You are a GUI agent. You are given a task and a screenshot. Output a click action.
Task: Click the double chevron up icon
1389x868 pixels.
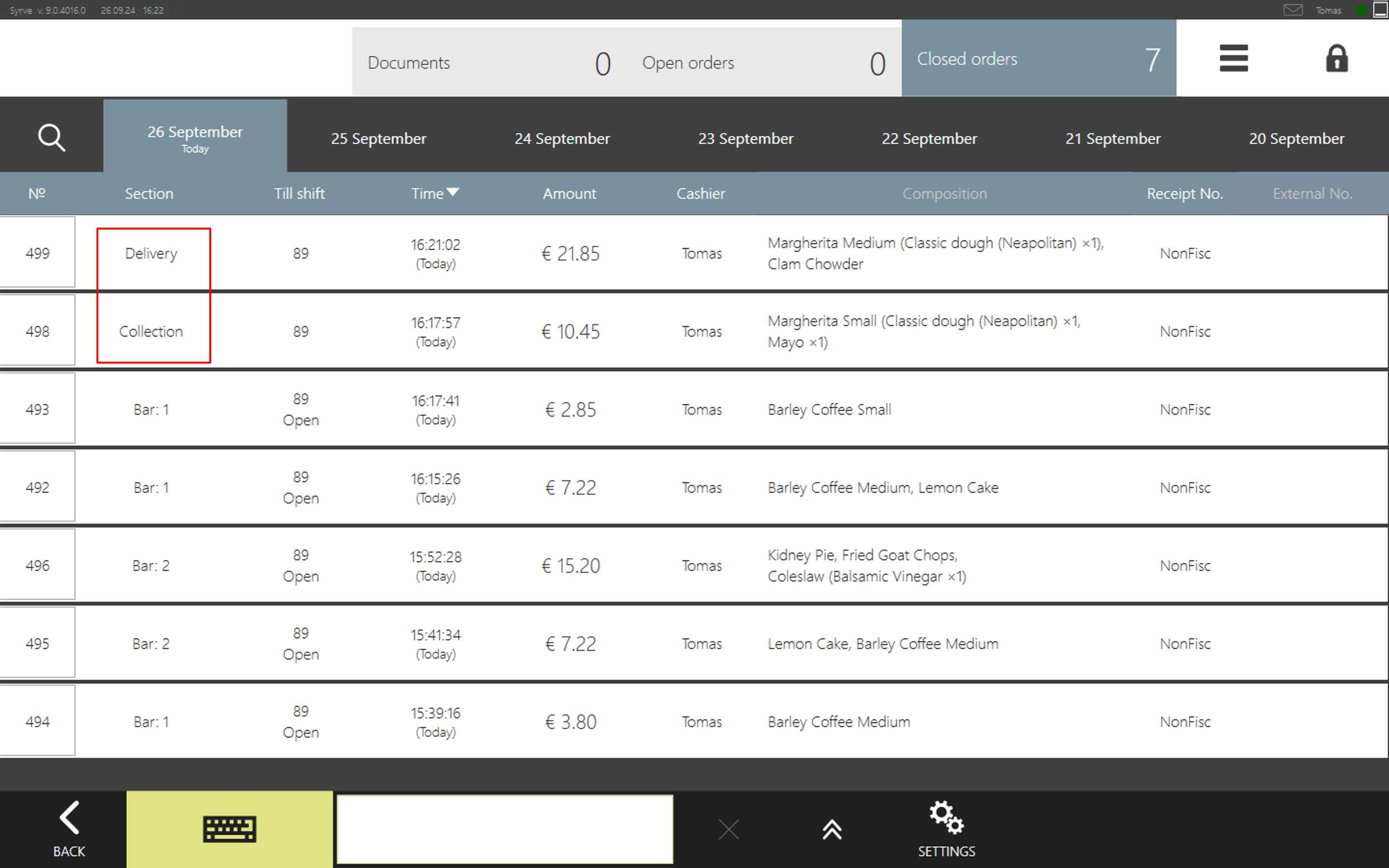coord(831,829)
